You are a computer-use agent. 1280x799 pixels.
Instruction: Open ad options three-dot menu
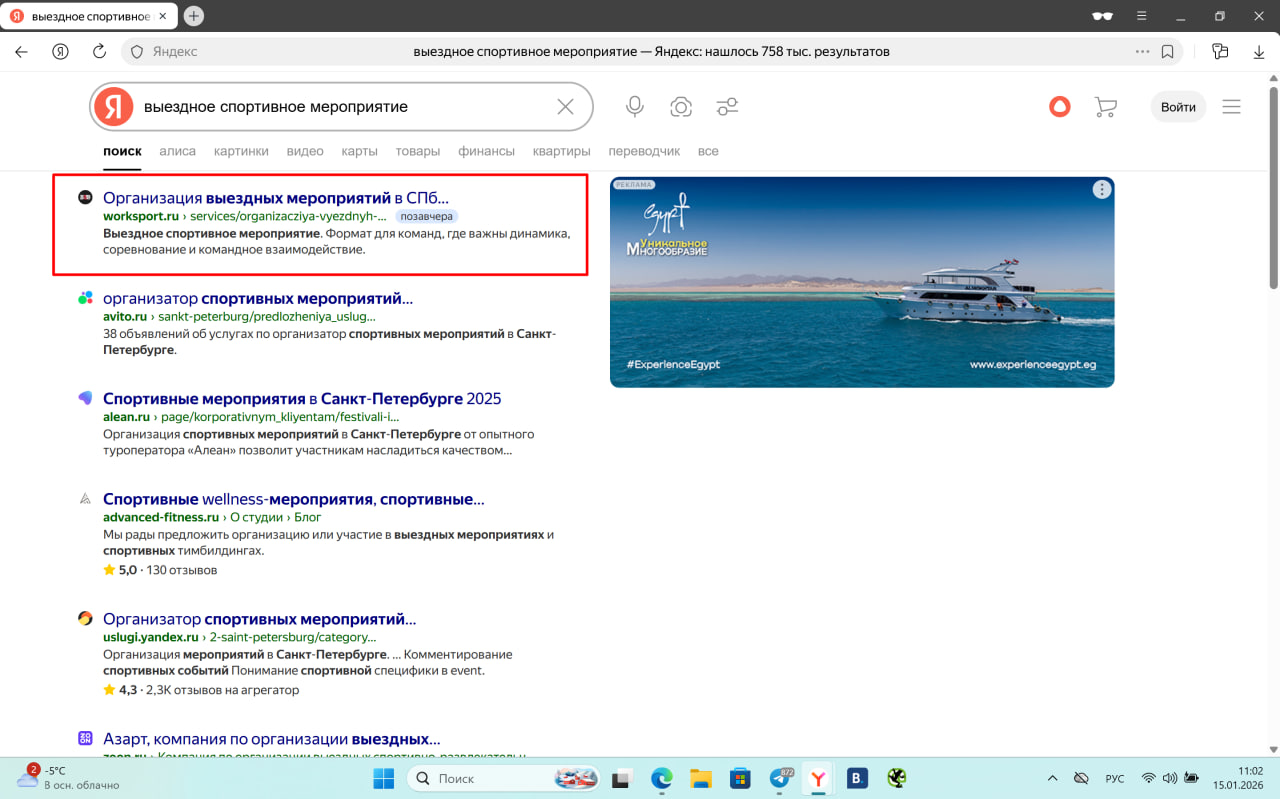pyautogui.click(x=1101, y=190)
